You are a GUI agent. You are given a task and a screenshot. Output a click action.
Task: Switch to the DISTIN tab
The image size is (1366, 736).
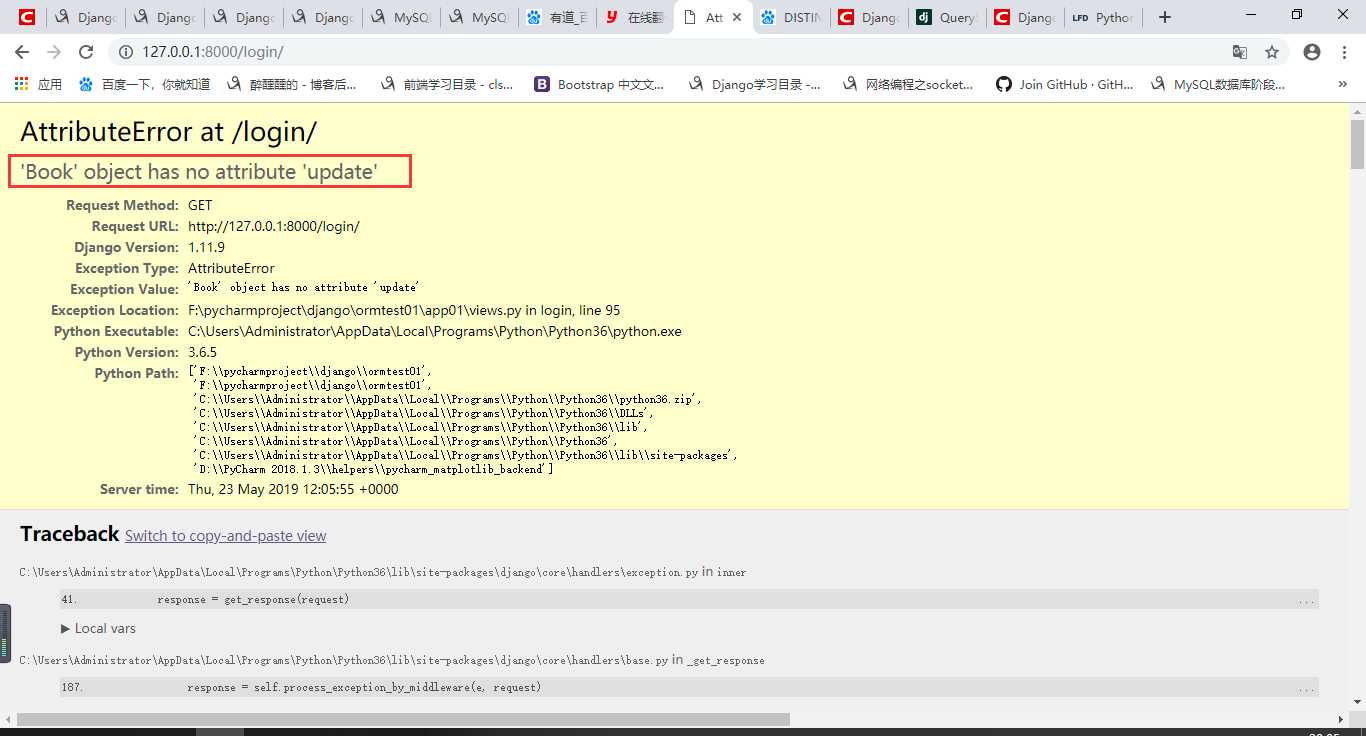[791, 17]
